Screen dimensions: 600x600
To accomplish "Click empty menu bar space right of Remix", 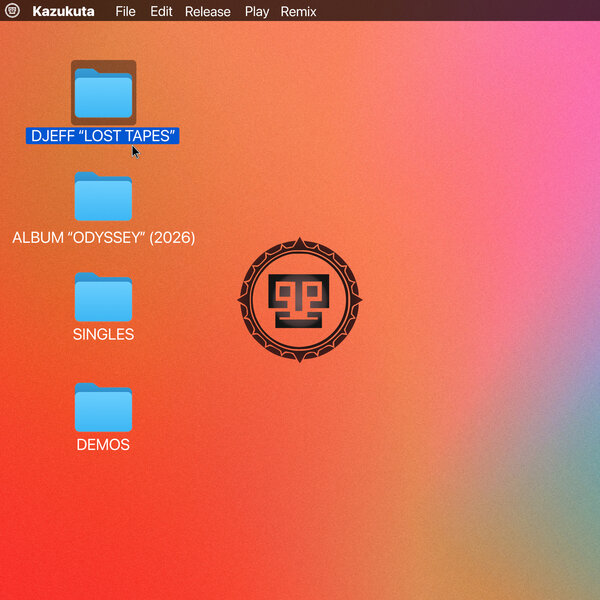I will coord(460,12).
